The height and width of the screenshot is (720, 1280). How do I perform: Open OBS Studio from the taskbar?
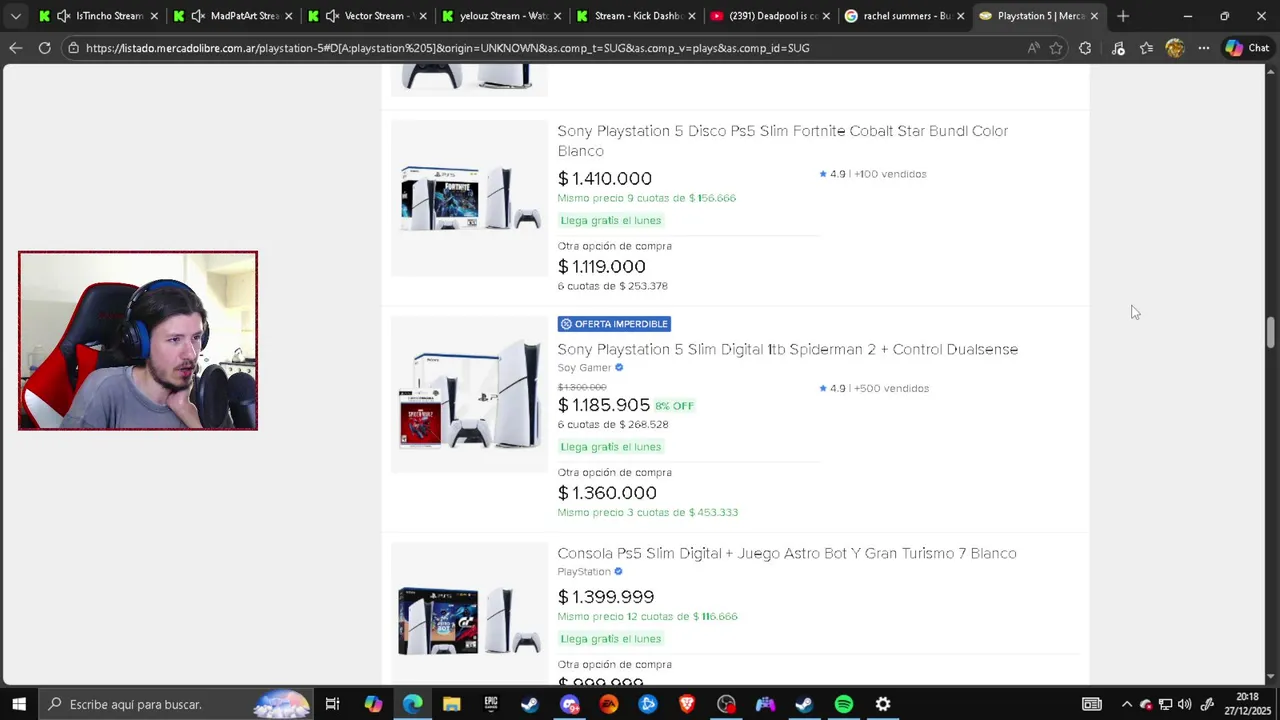point(726,704)
